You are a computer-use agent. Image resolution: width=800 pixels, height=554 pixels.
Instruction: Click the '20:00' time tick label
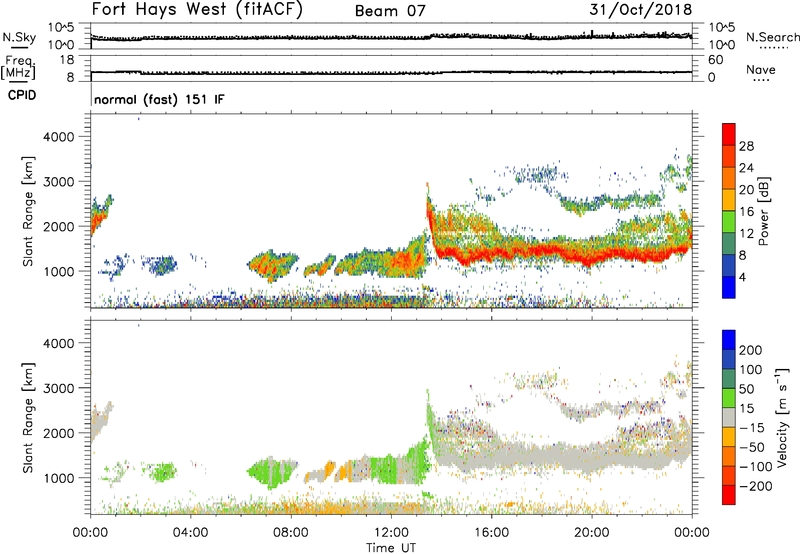tap(591, 533)
